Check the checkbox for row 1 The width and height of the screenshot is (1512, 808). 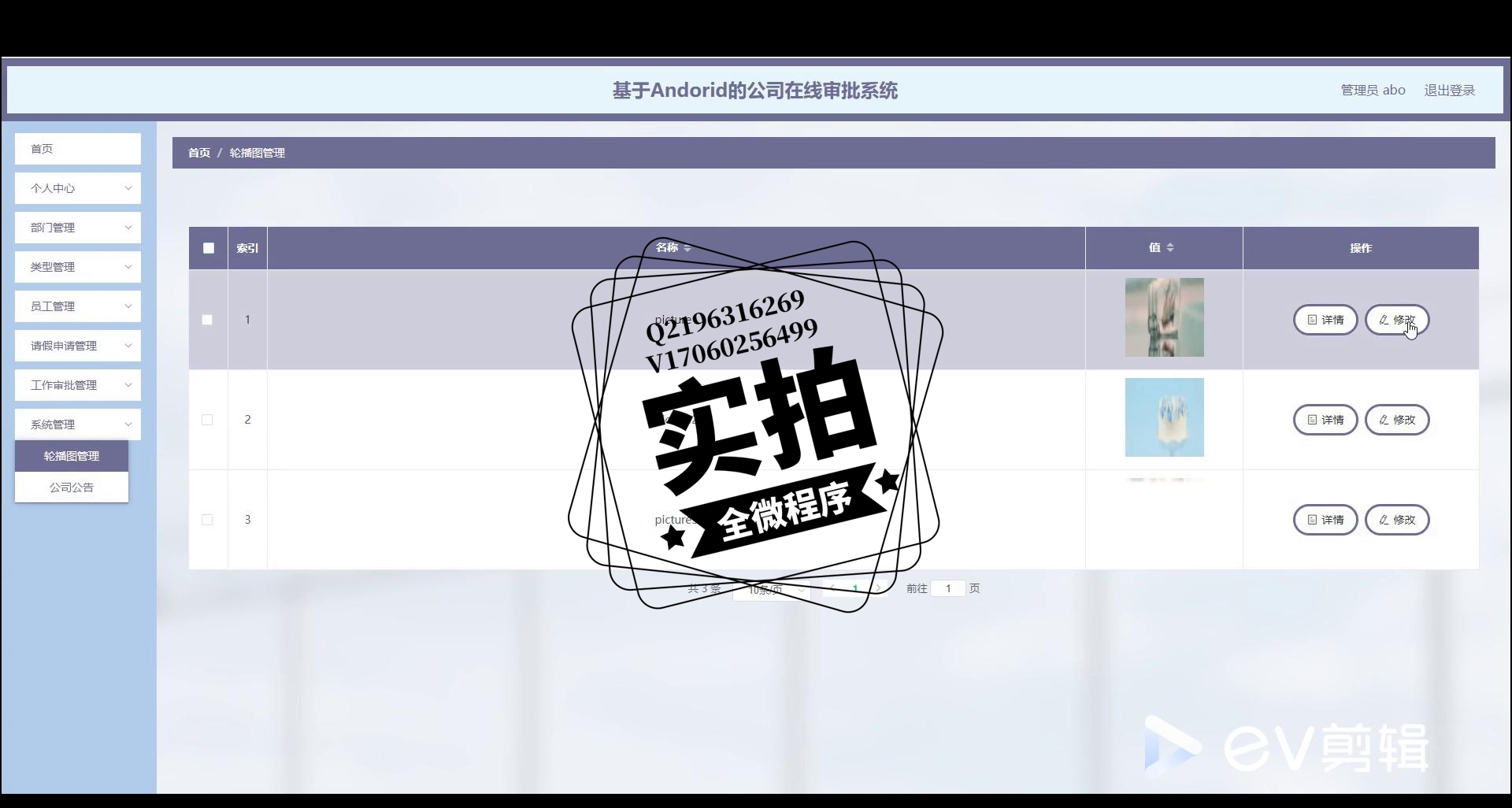click(x=207, y=320)
